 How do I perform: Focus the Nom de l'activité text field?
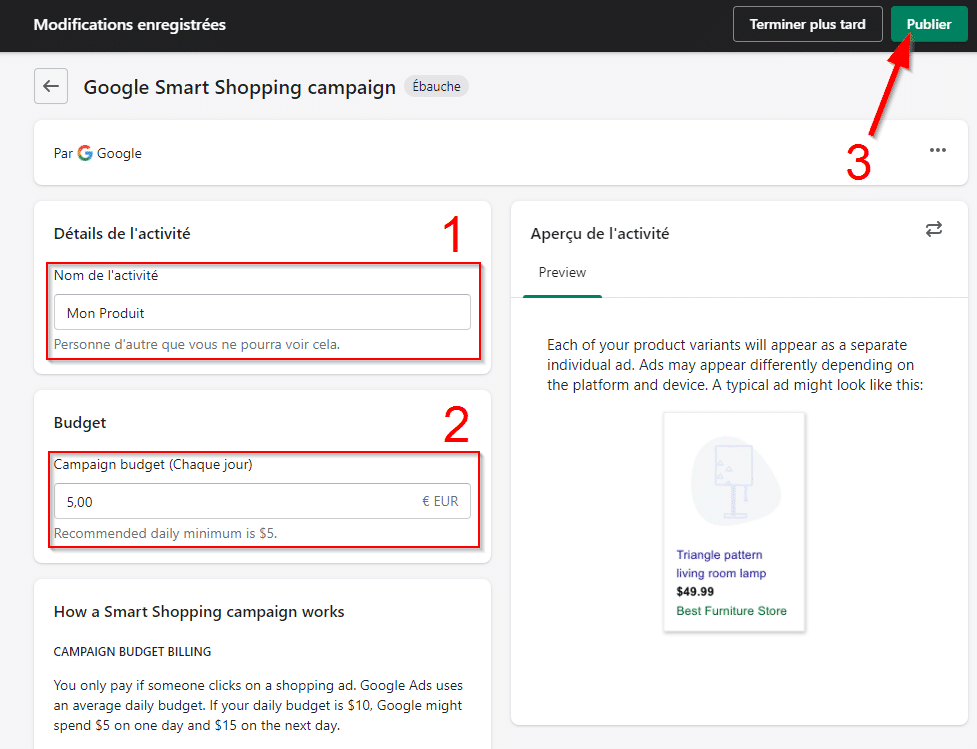pyautogui.click(x=262, y=312)
